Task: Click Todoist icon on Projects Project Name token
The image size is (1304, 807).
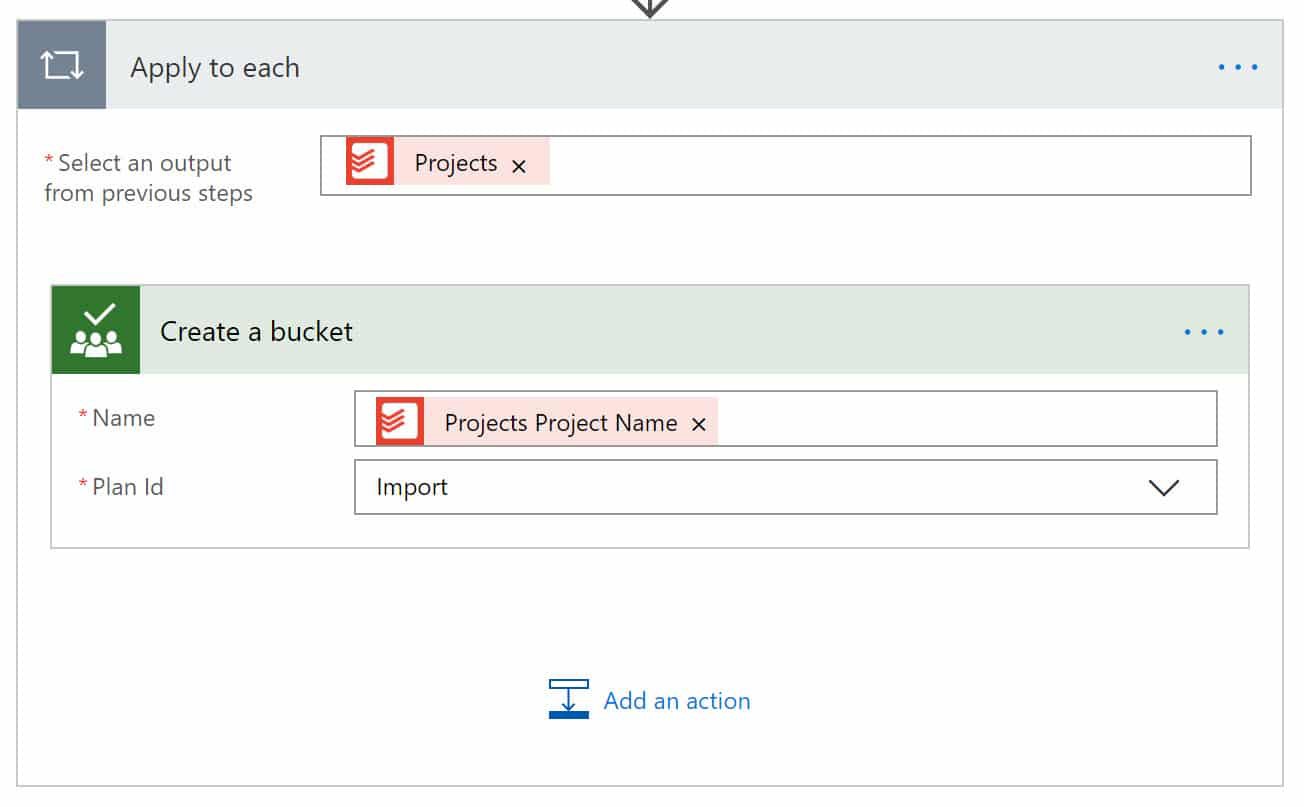Action: [400, 420]
